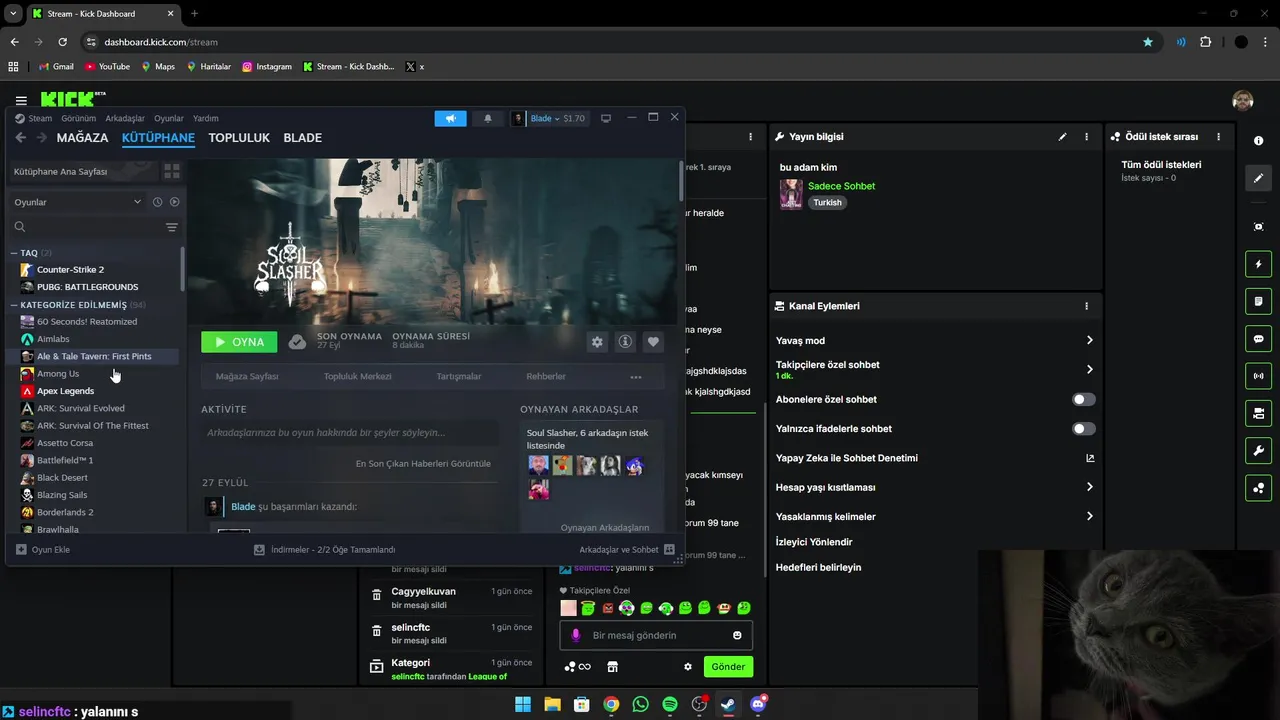This screenshot has width=1280, height=720.
Task: Switch Steam to Big Picture monitor icon
Action: 605,118
